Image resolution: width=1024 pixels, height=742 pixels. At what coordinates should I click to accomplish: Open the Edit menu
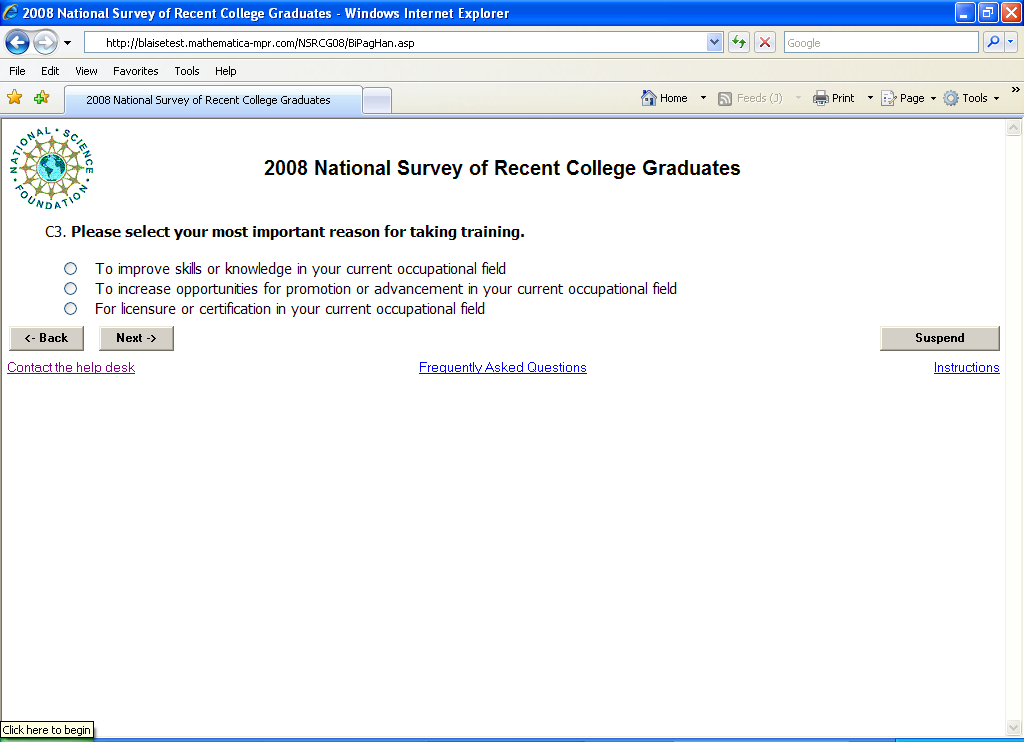point(50,71)
